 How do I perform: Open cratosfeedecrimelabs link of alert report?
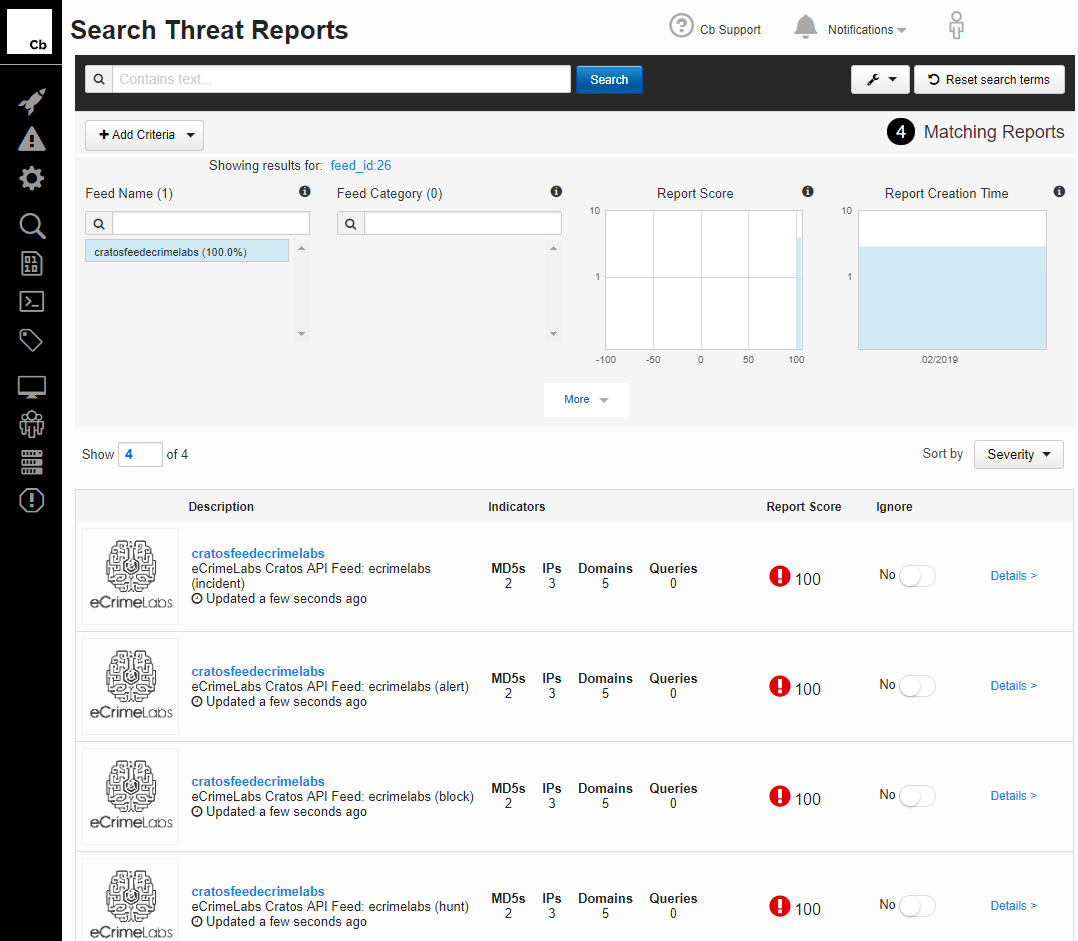click(258, 672)
